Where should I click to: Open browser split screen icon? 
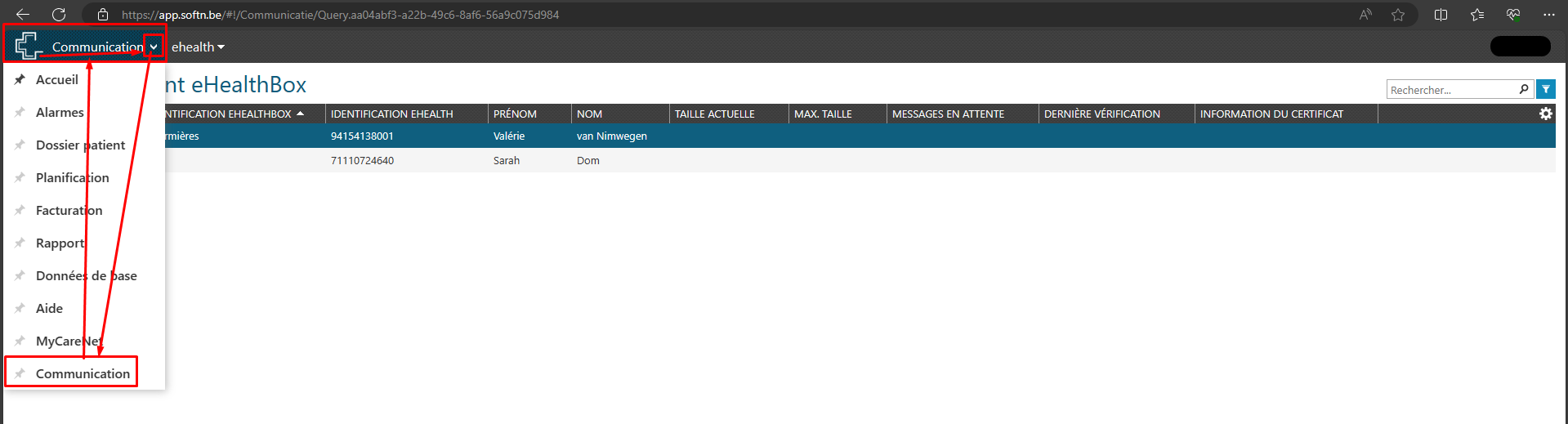click(1441, 15)
